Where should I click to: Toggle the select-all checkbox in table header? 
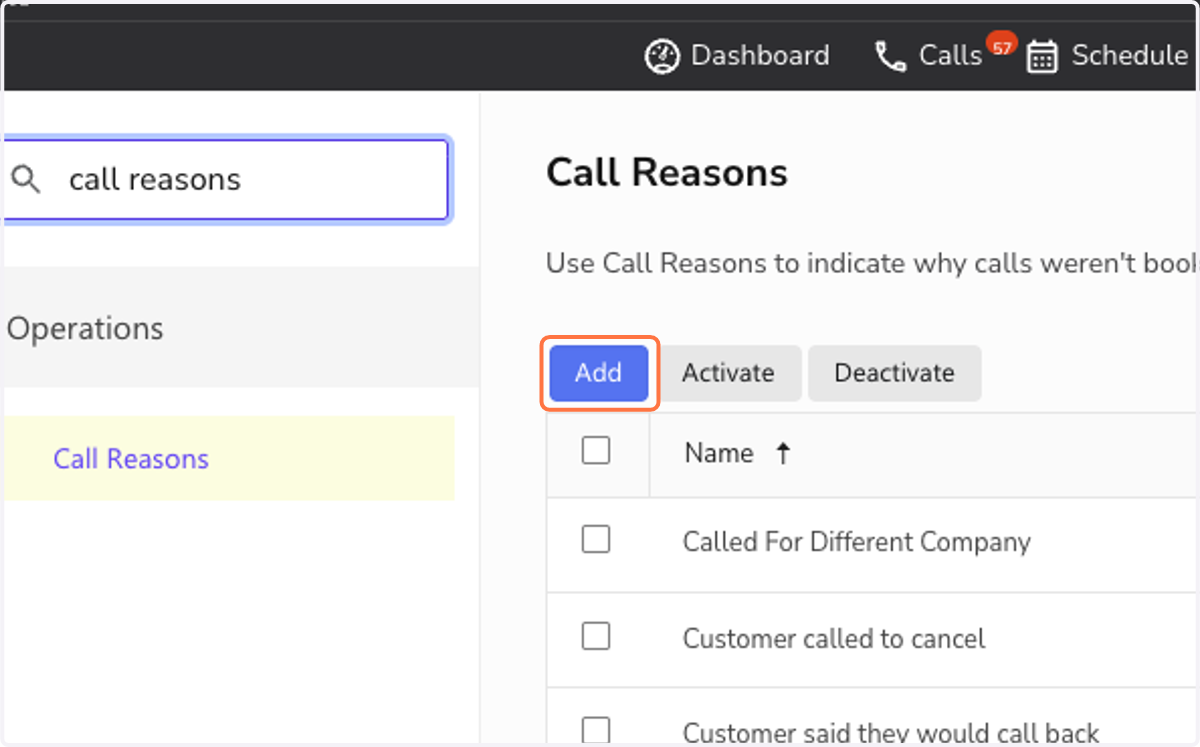596,452
